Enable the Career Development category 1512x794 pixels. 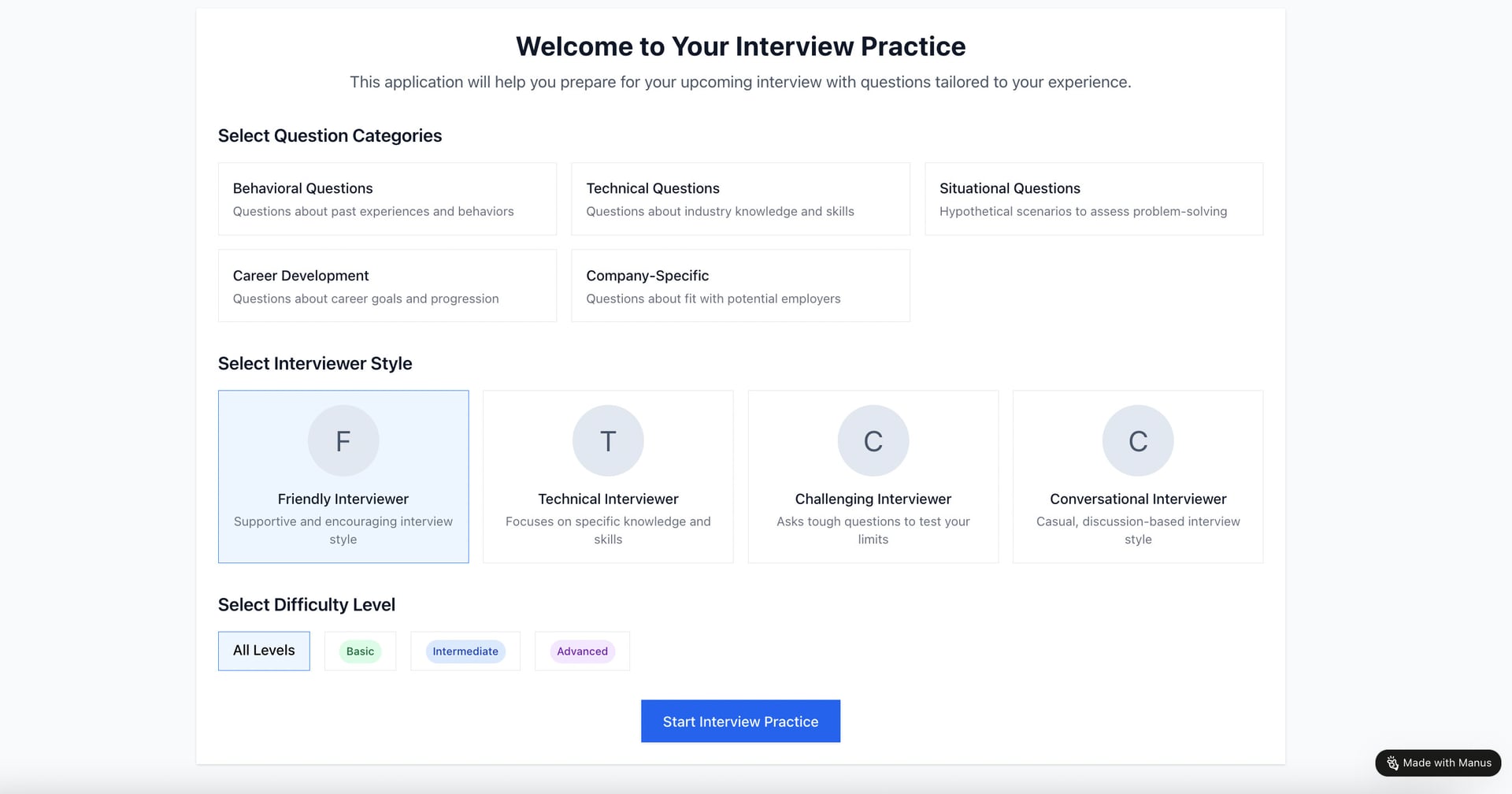(x=387, y=286)
